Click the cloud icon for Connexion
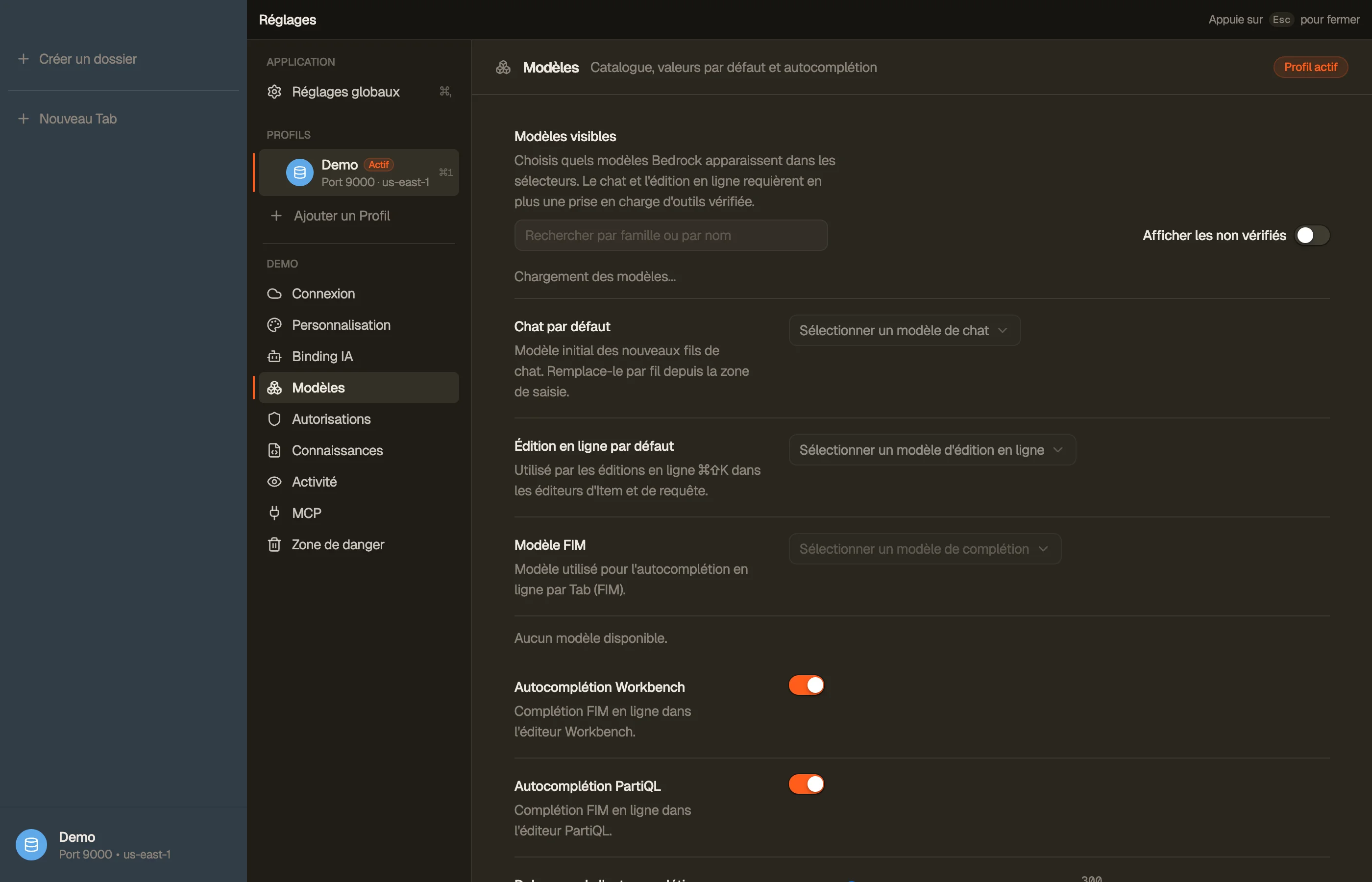 274,294
